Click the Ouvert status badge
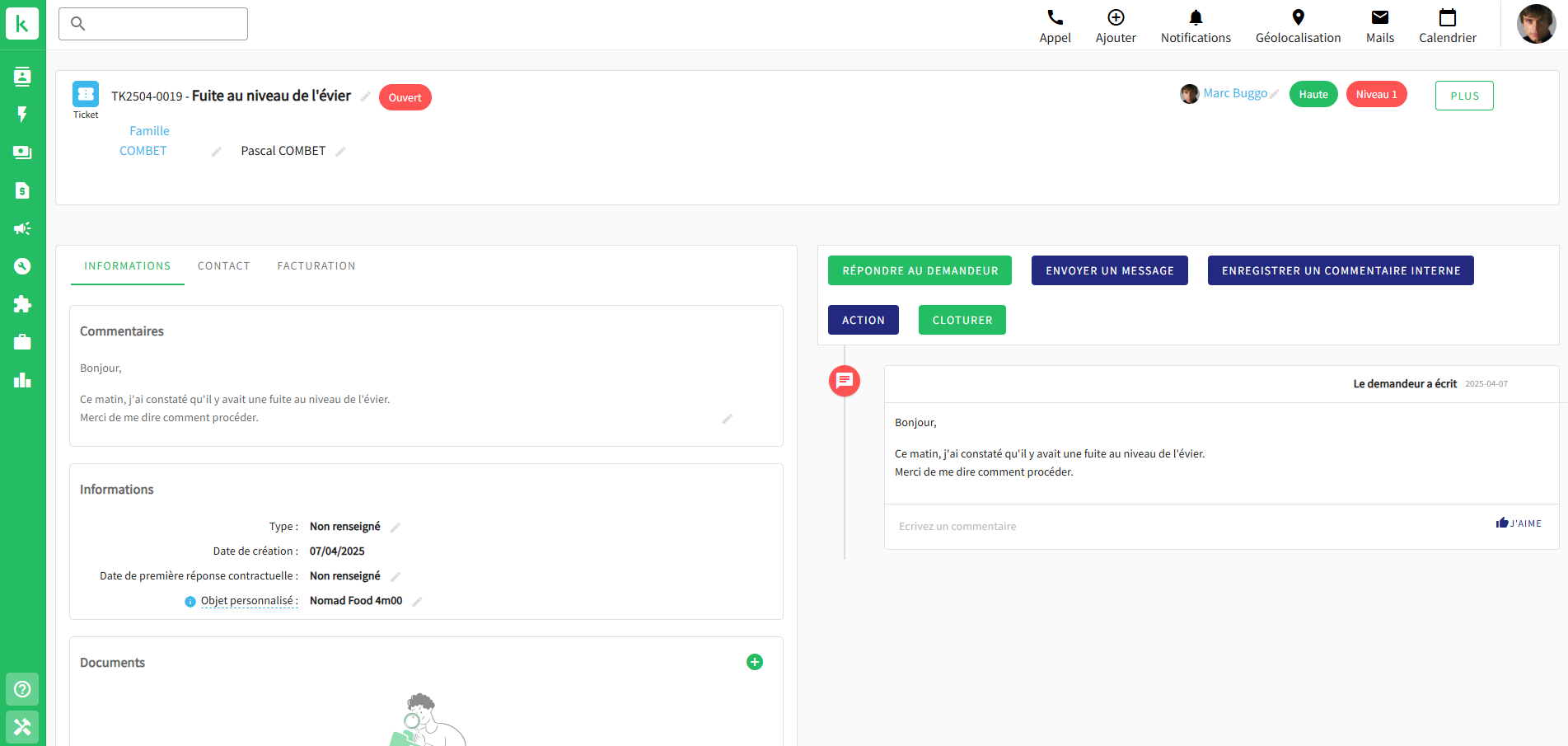 pos(405,97)
